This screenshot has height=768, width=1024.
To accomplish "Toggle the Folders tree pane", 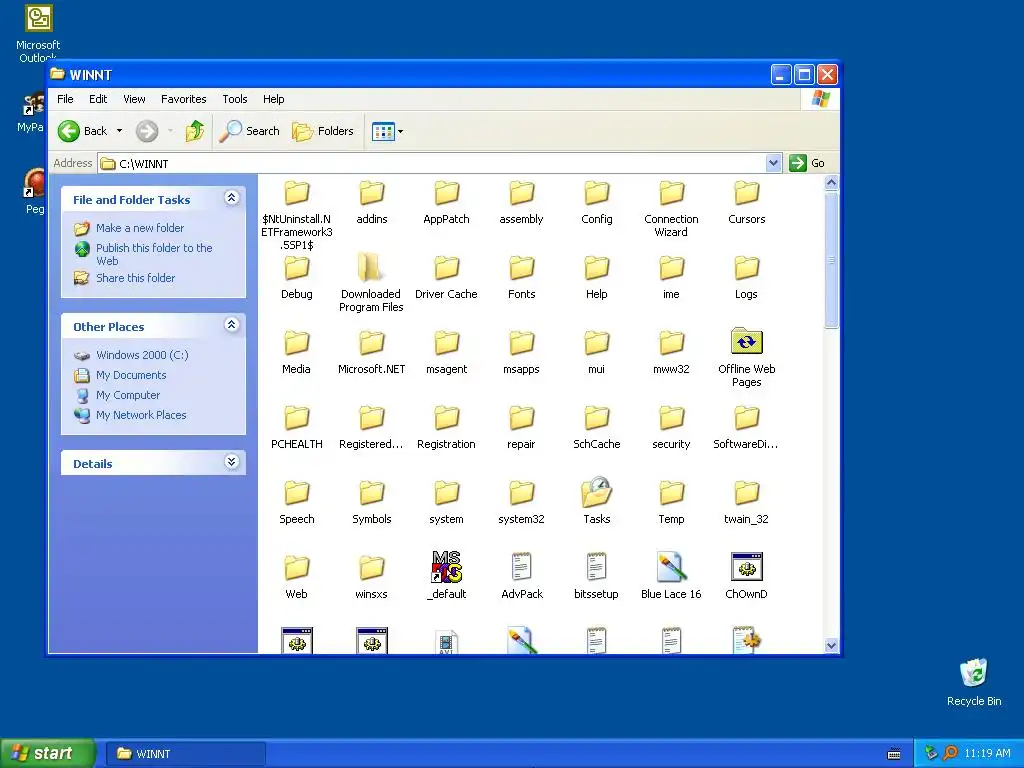I will 323,131.
